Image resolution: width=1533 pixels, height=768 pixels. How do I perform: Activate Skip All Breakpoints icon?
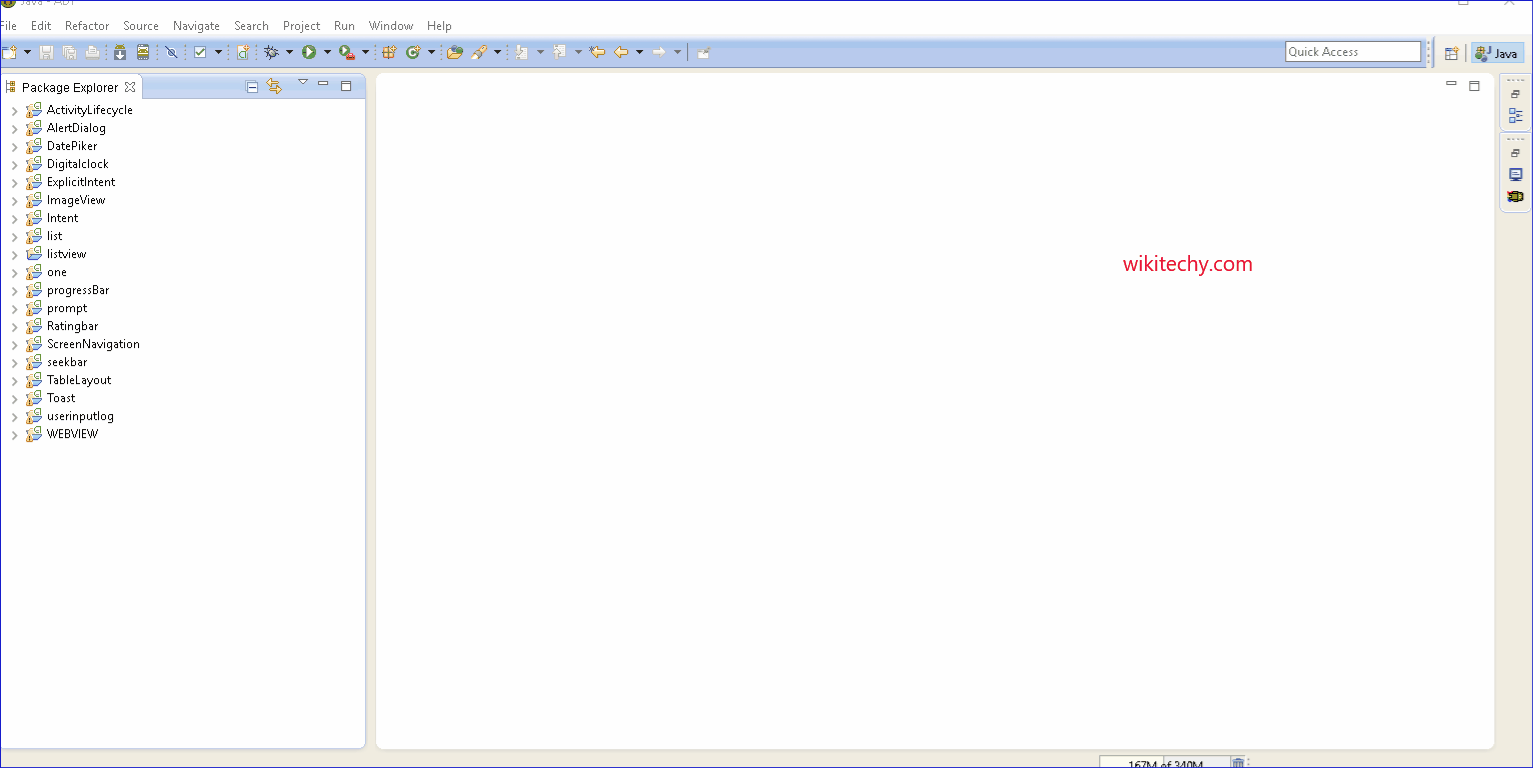coord(170,52)
